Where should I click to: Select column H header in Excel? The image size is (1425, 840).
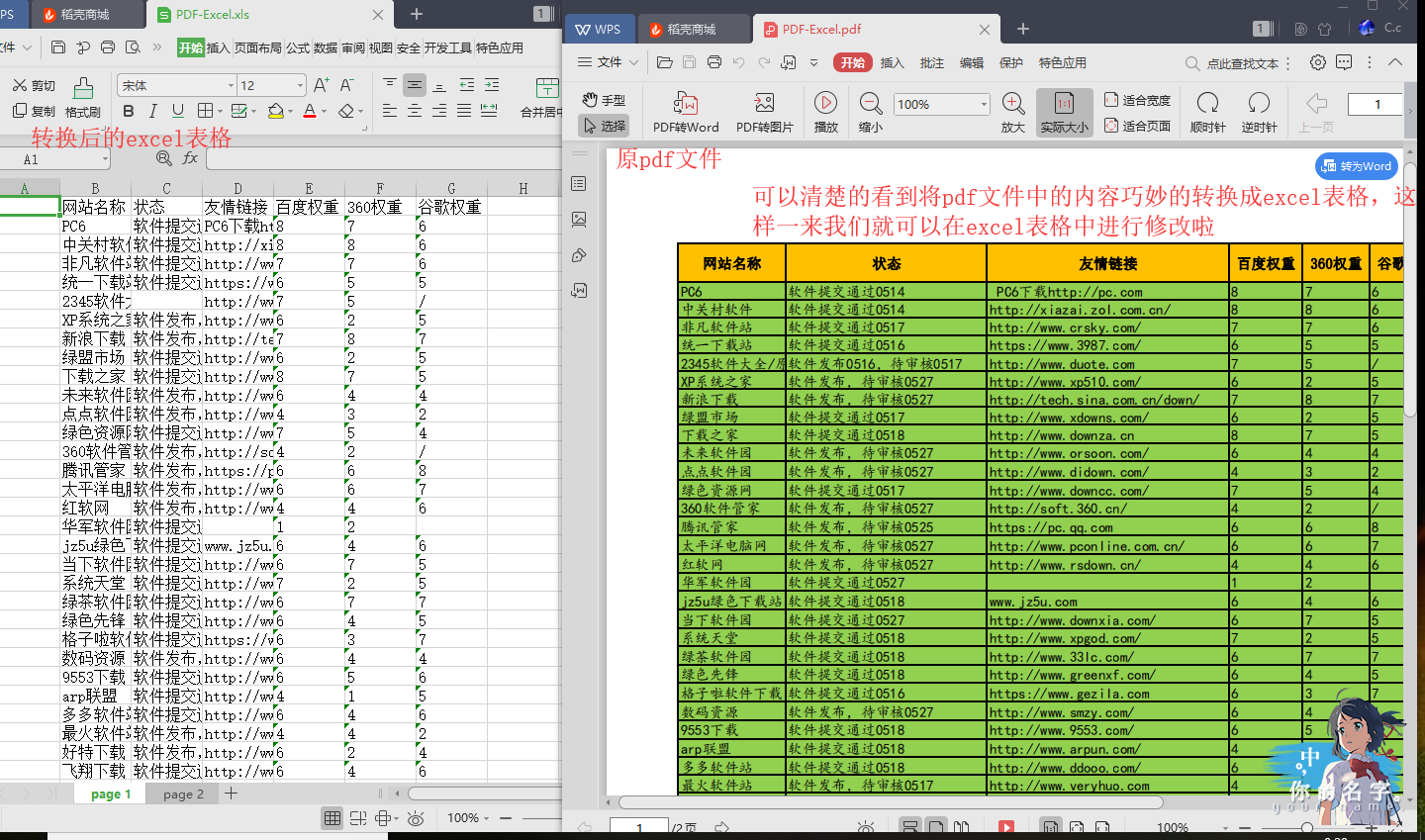[x=522, y=188]
